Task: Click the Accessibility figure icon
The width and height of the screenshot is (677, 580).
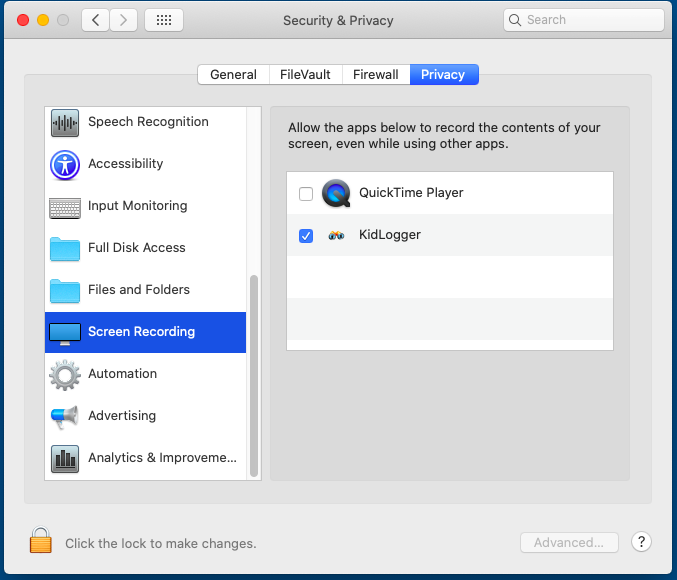Action: pyautogui.click(x=65, y=165)
